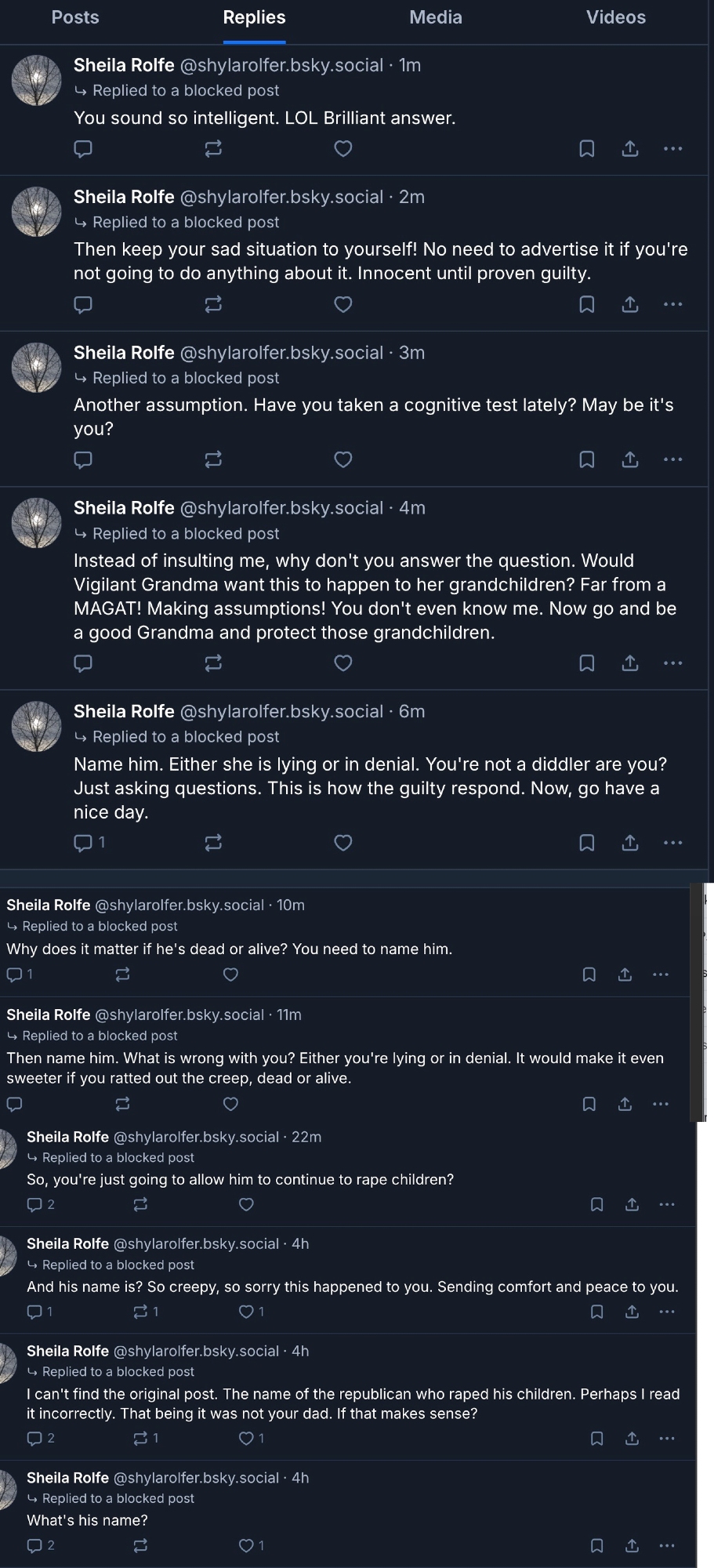Reply to the "Instead of insulting me" post
The width and height of the screenshot is (714, 1568).
83,663
